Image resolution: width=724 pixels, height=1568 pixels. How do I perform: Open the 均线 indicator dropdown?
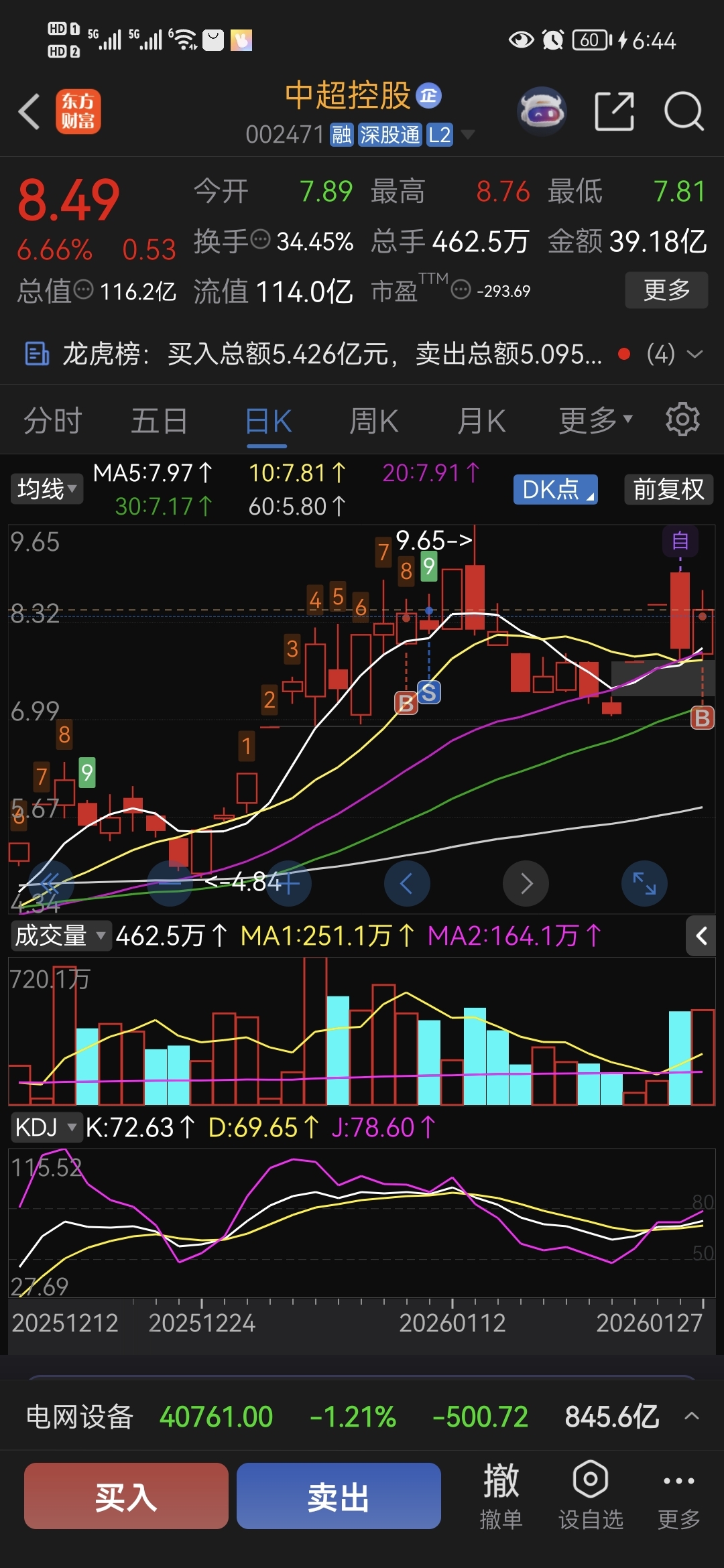click(x=46, y=488)
